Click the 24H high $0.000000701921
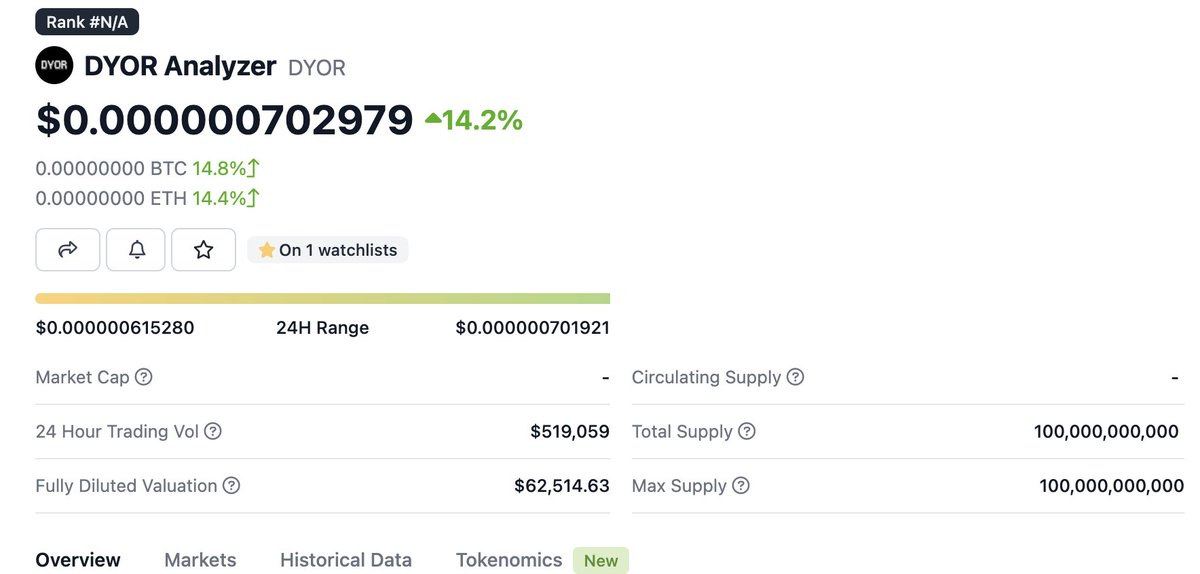Screen dimensions: 1200x574 point(532,327)
